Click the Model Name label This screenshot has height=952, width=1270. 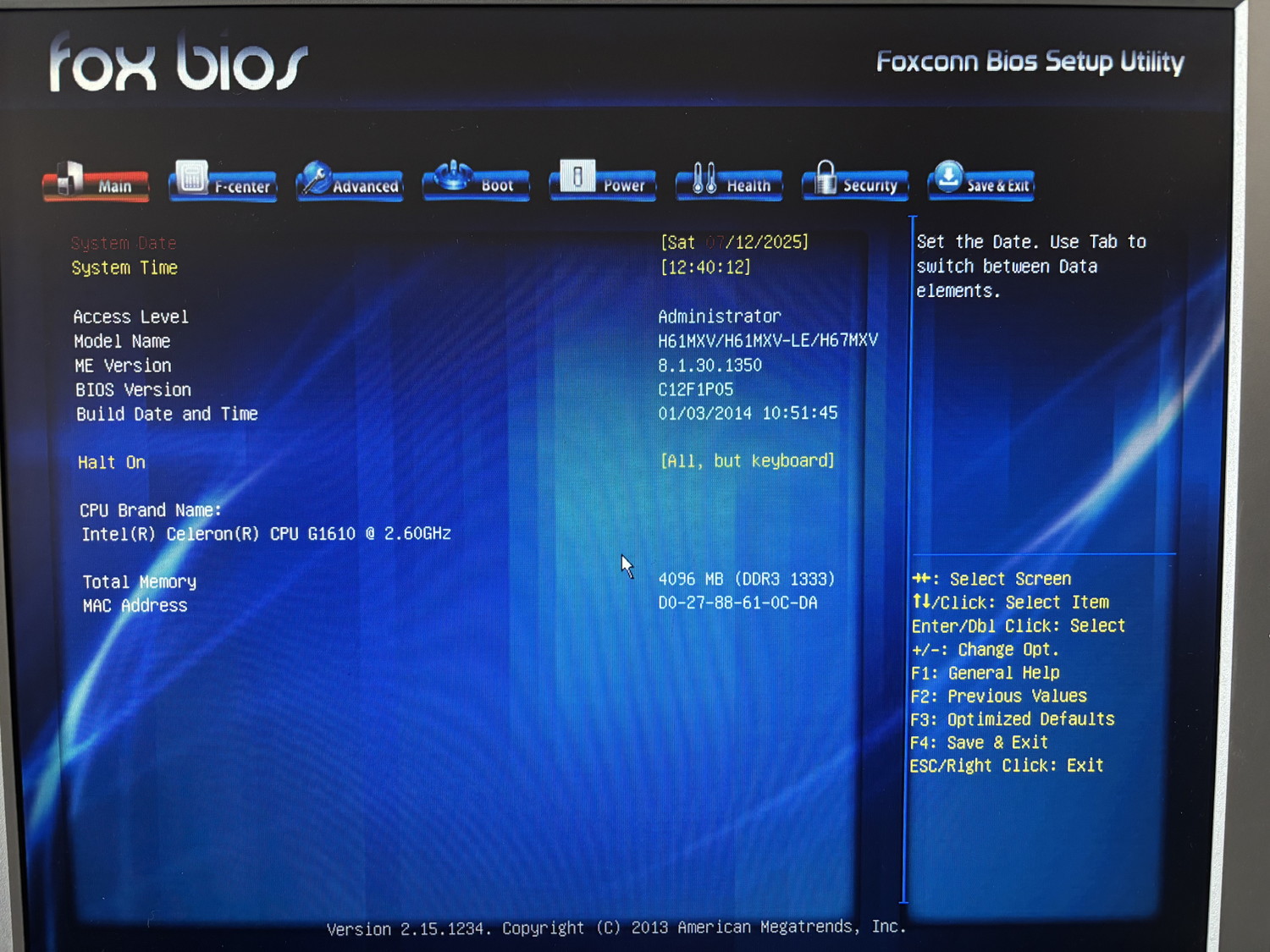[x=122, y=341]
